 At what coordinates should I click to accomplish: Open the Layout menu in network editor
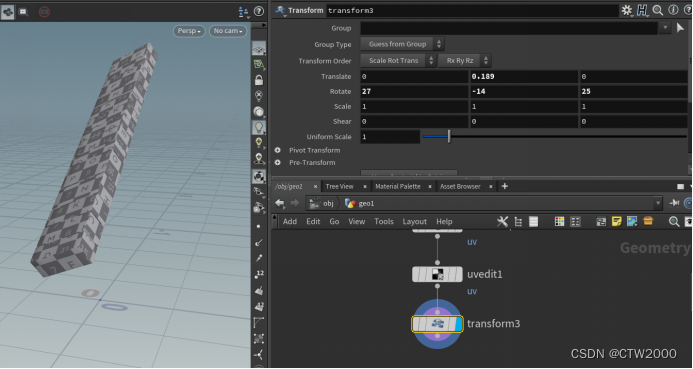click(415, 221)
